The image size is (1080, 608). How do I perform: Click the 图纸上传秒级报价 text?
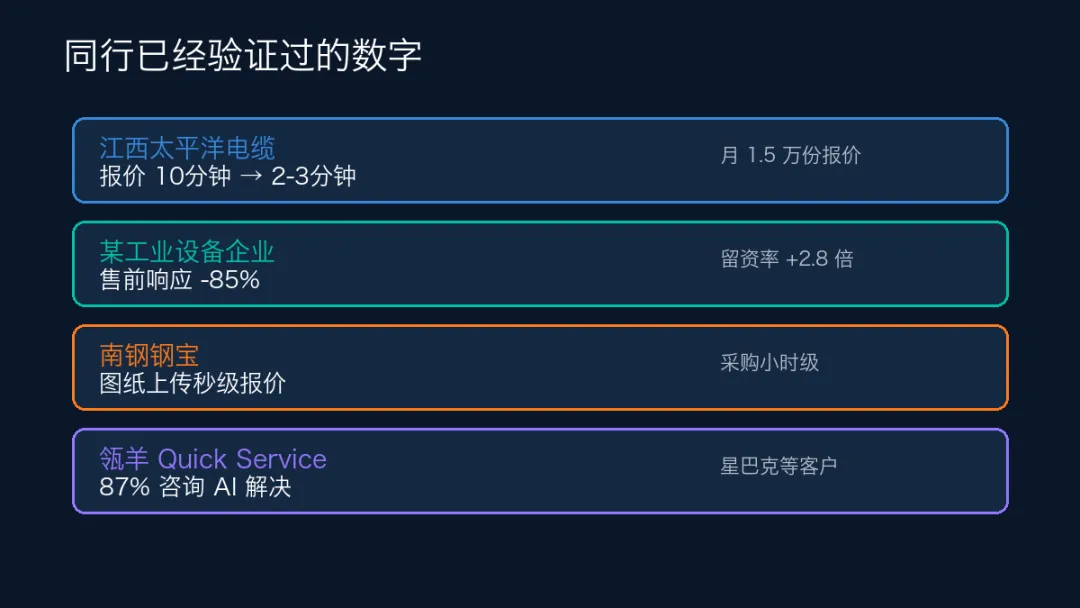tap(192, 384)
